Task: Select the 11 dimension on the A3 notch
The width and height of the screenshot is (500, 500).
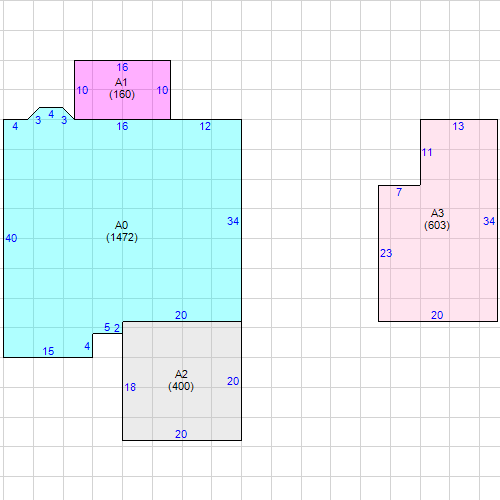Action: (x=427, y=152)
